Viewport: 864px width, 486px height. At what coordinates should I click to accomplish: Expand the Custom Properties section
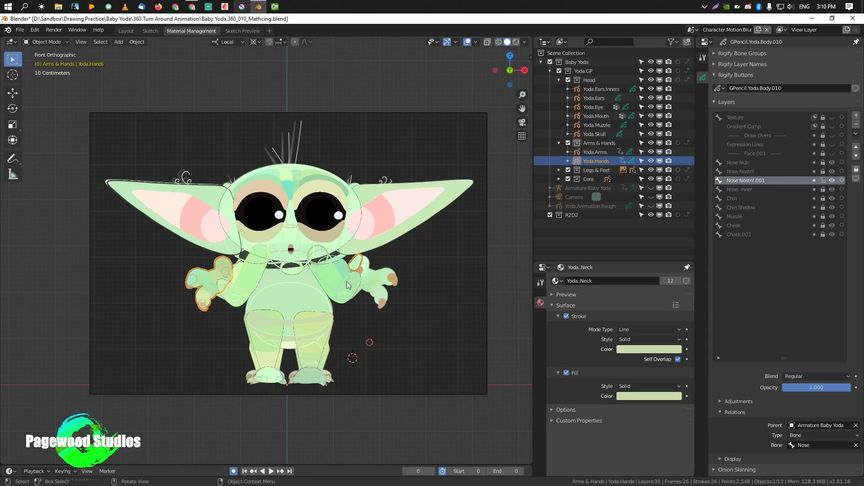point(580,420)
